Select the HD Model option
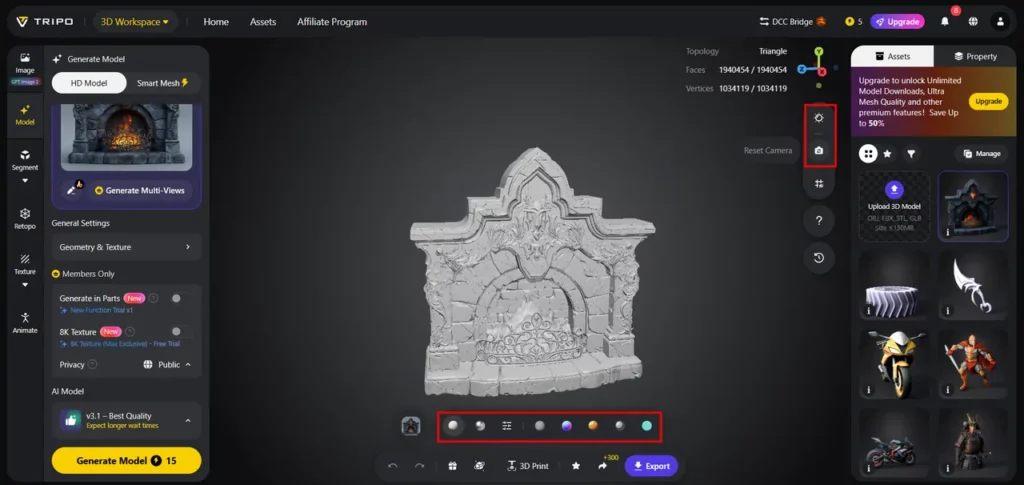 [89, 83]
